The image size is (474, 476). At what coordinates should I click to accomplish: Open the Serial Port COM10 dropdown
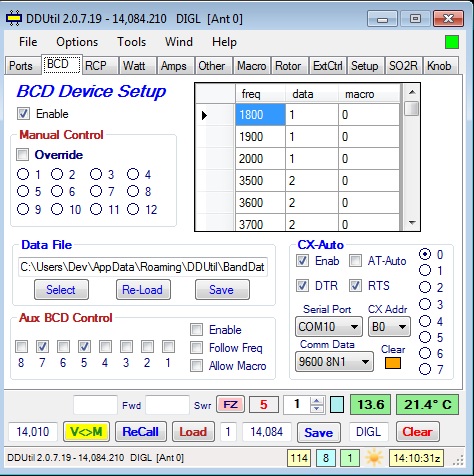coord(329,327)
